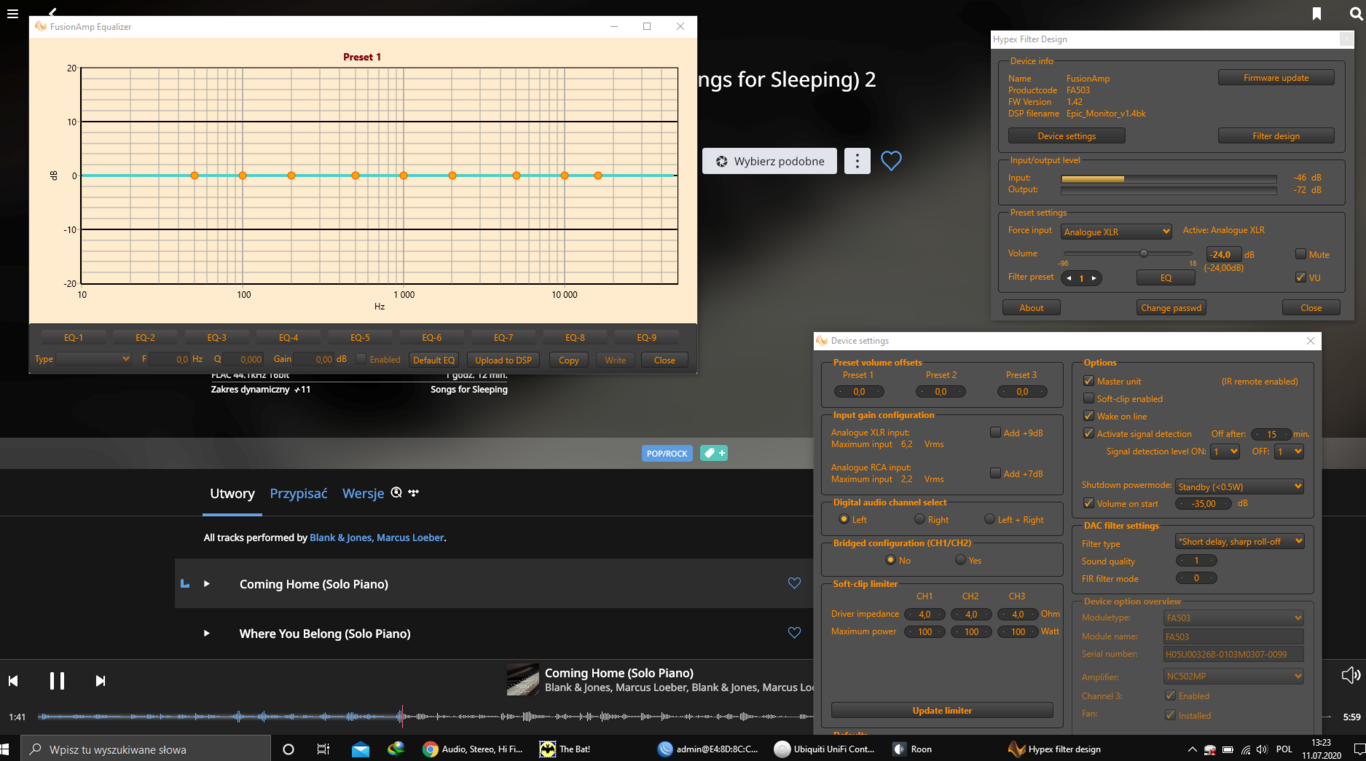Favorite the album with heart icon
This screenshot has height=761, width=1366.
pos(891,161)
